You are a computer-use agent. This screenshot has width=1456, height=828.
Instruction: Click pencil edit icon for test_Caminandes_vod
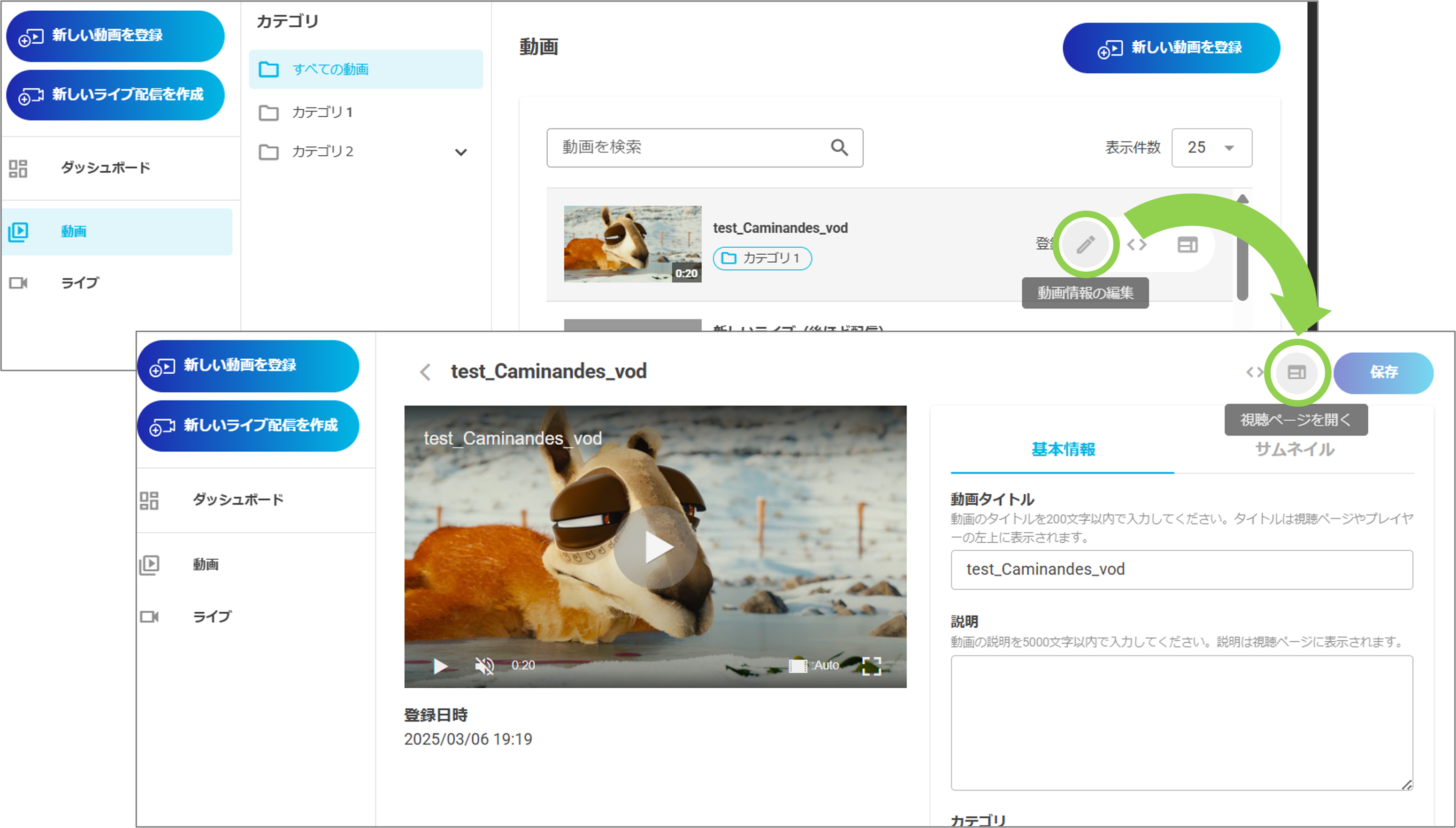pos(1085,244)
